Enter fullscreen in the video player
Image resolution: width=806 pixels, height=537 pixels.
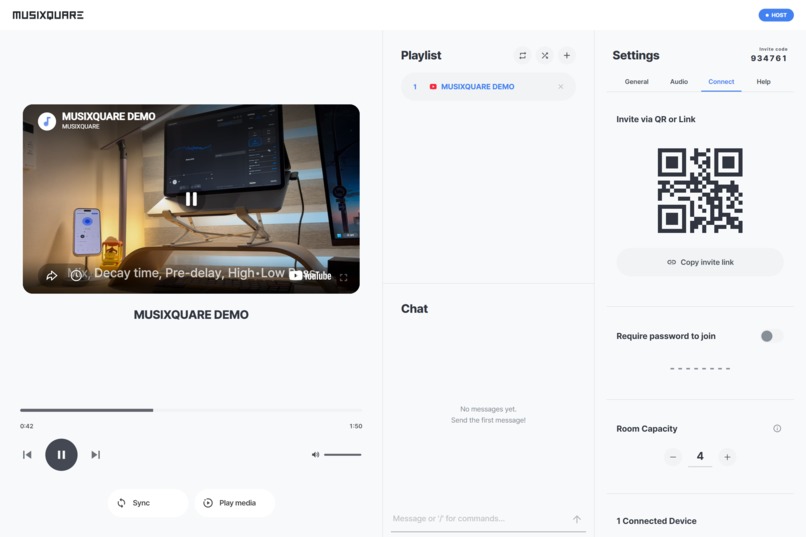[x=343, y=277]
